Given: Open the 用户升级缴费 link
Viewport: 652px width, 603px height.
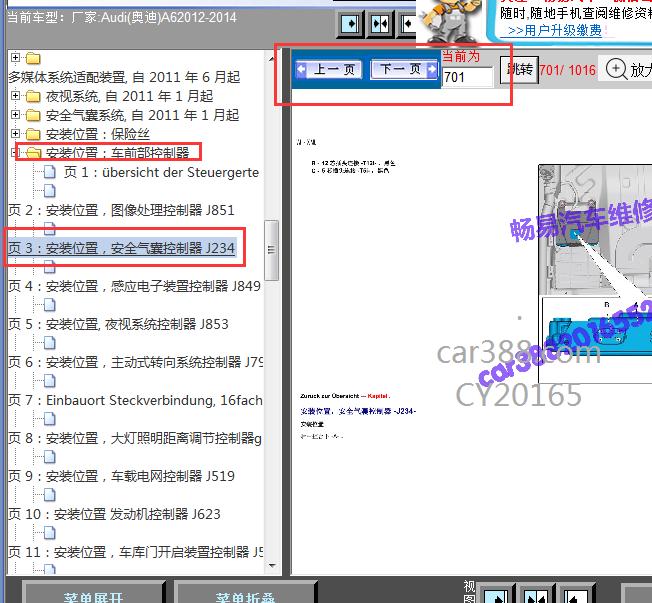Looking at the screenshot, I should (x=554, y=30).
